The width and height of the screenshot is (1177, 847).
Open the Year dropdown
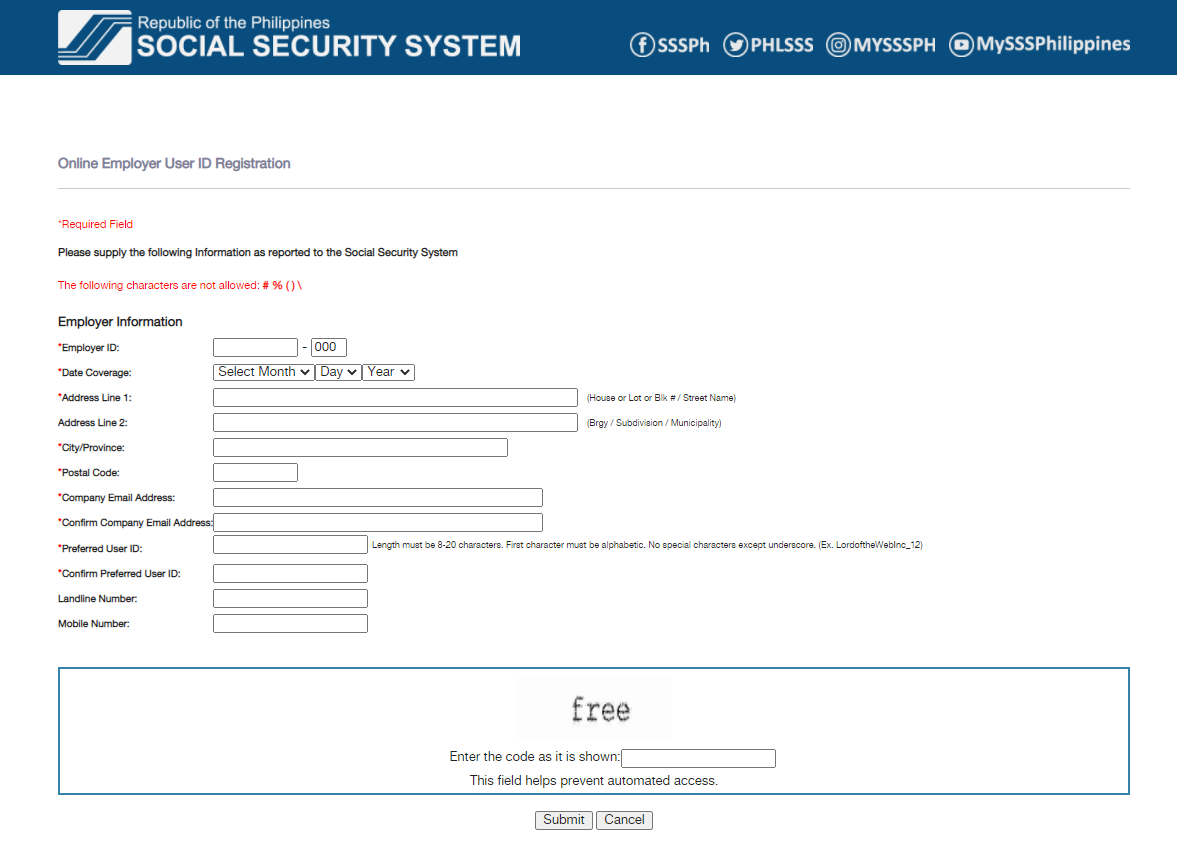[x=388, y=371]
